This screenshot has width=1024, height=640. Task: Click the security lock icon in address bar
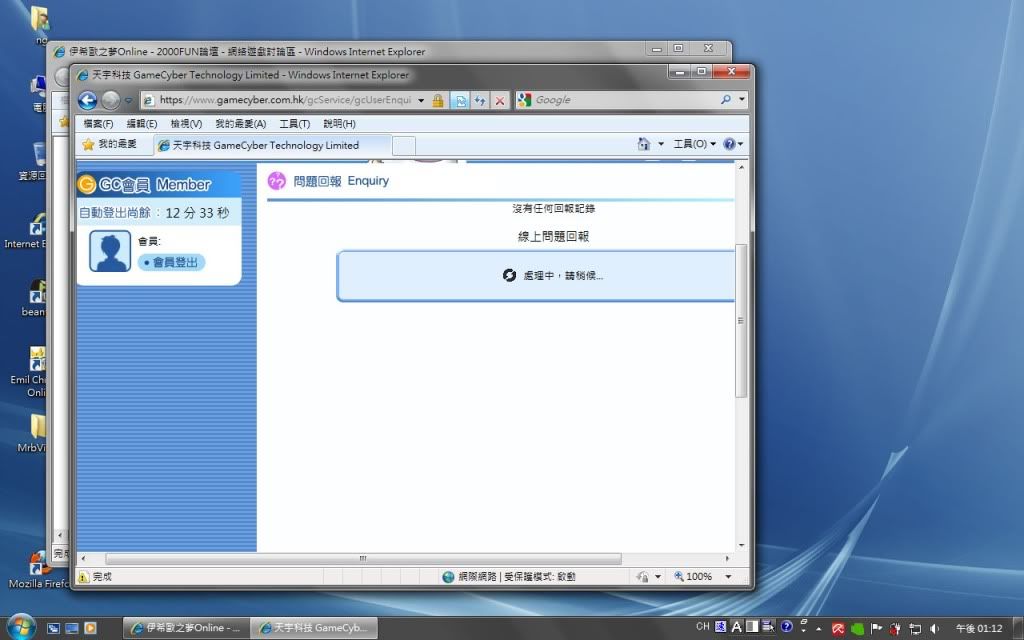click(x=438, y=101)
